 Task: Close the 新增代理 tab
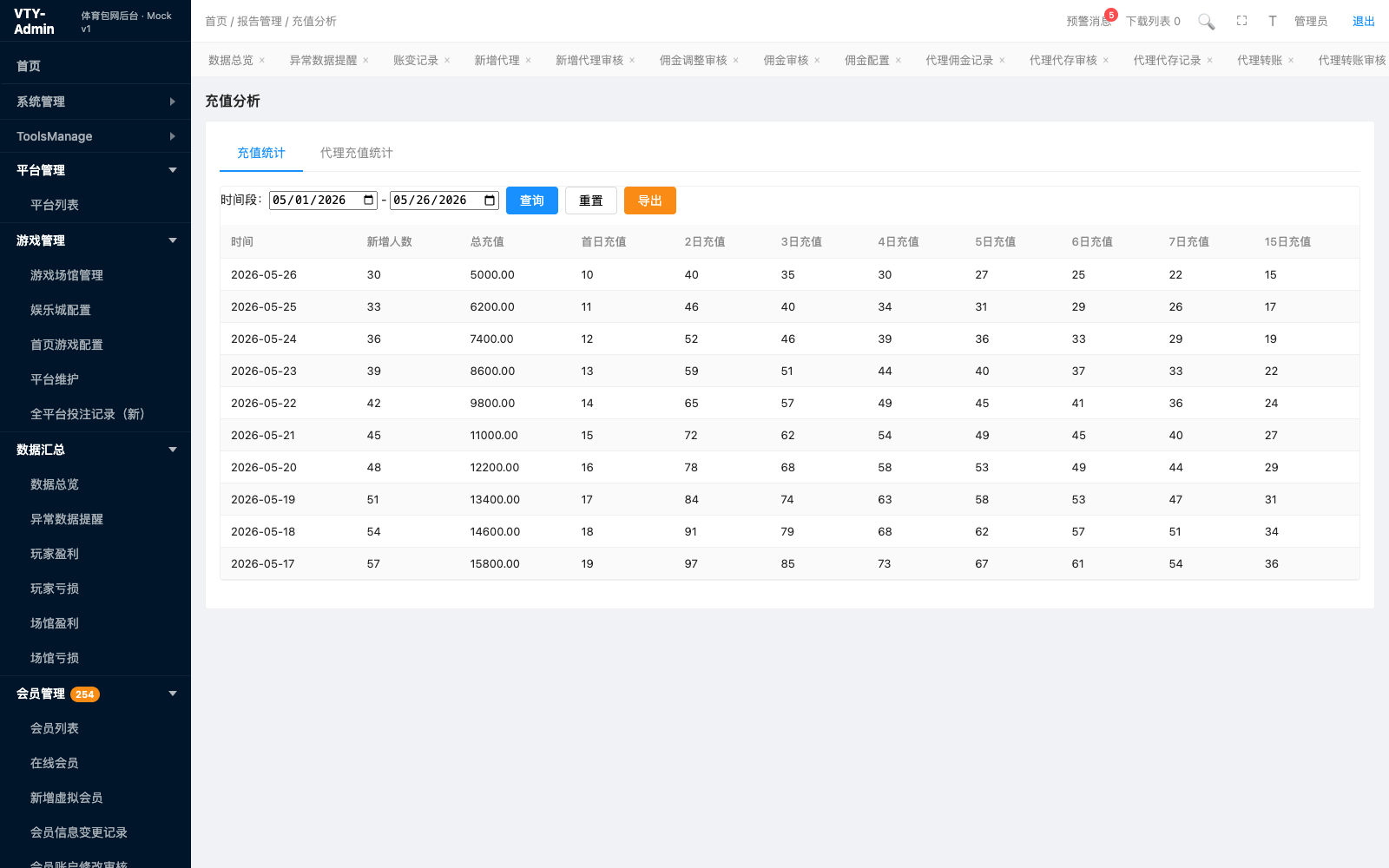(528, 61)
